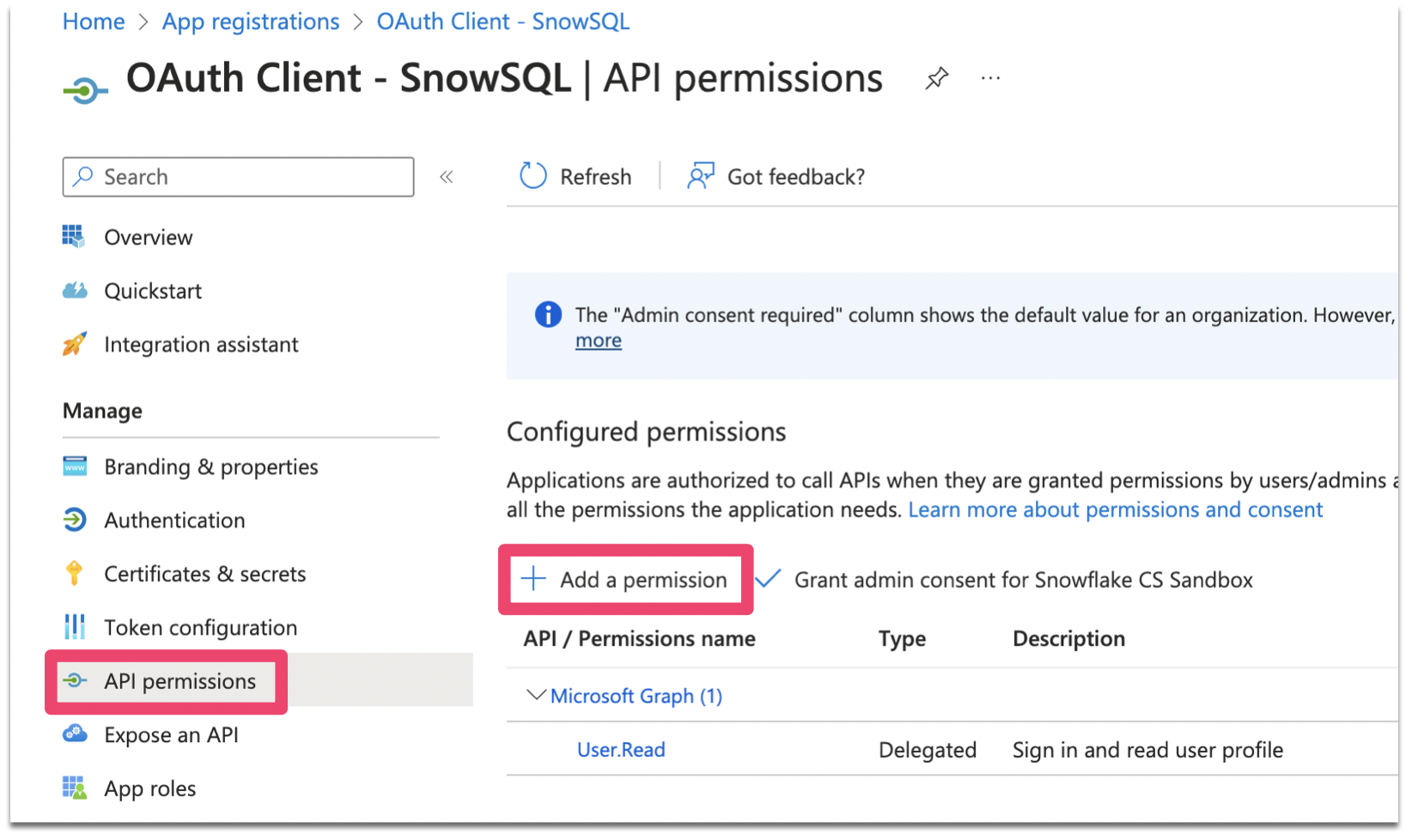Pin the page using the pin icon

click(936, 77)
